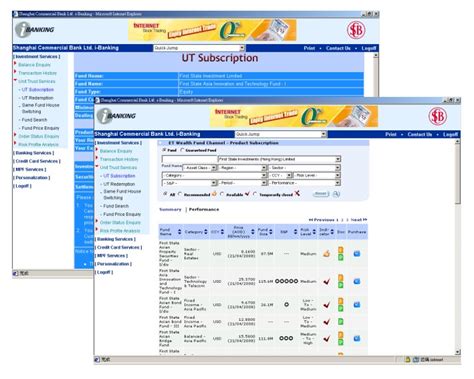Select the Guaranteed Fund radio button
Image resolution: width=474 pixels, height=379 pixels.
(182, 150)
